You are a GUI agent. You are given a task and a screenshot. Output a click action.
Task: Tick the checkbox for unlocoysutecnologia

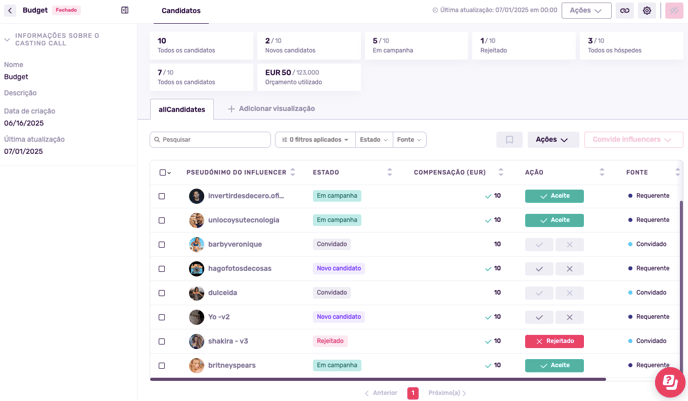pos(162,220)
